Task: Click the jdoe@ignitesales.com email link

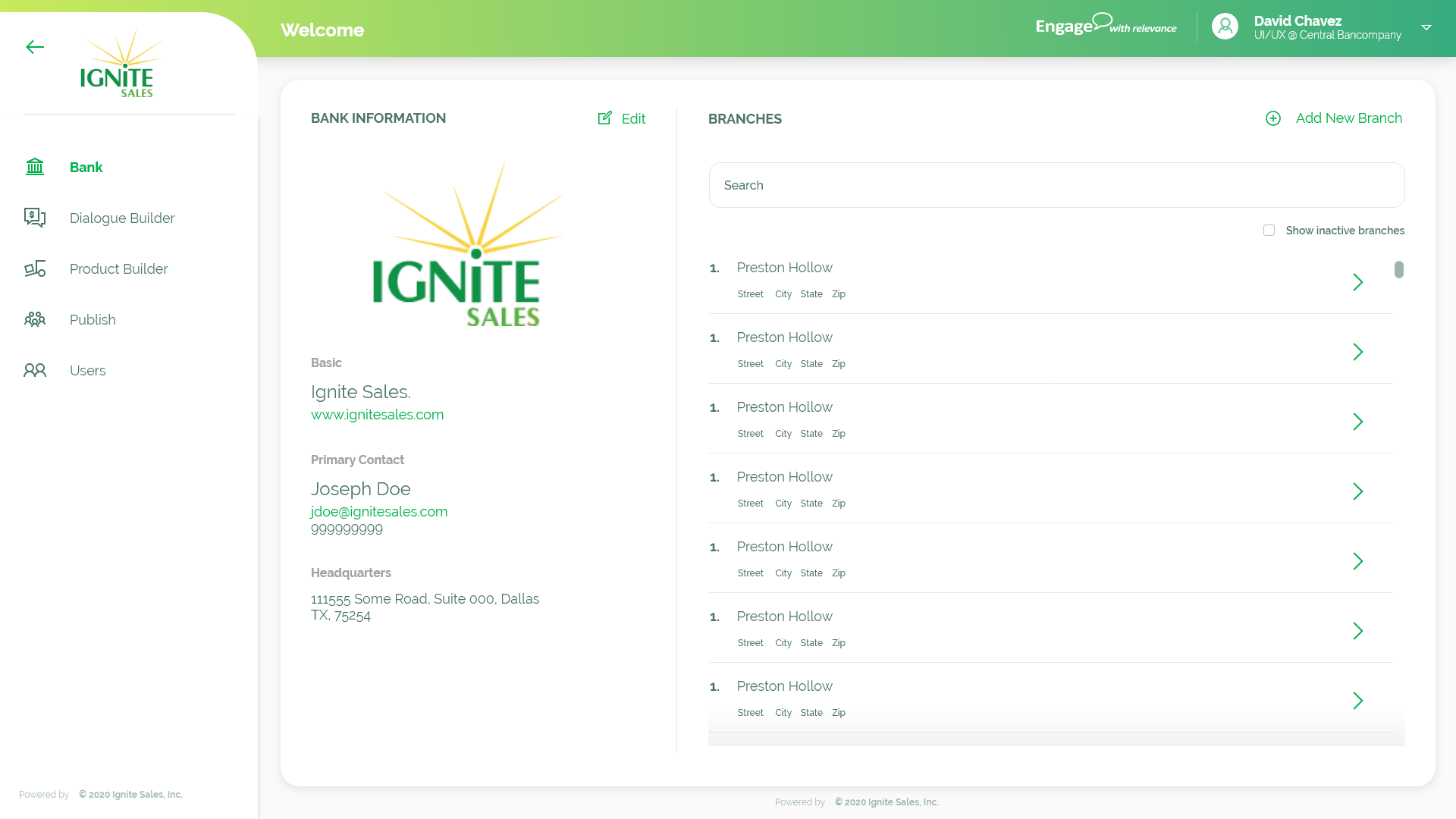Action: coord(379,512)
